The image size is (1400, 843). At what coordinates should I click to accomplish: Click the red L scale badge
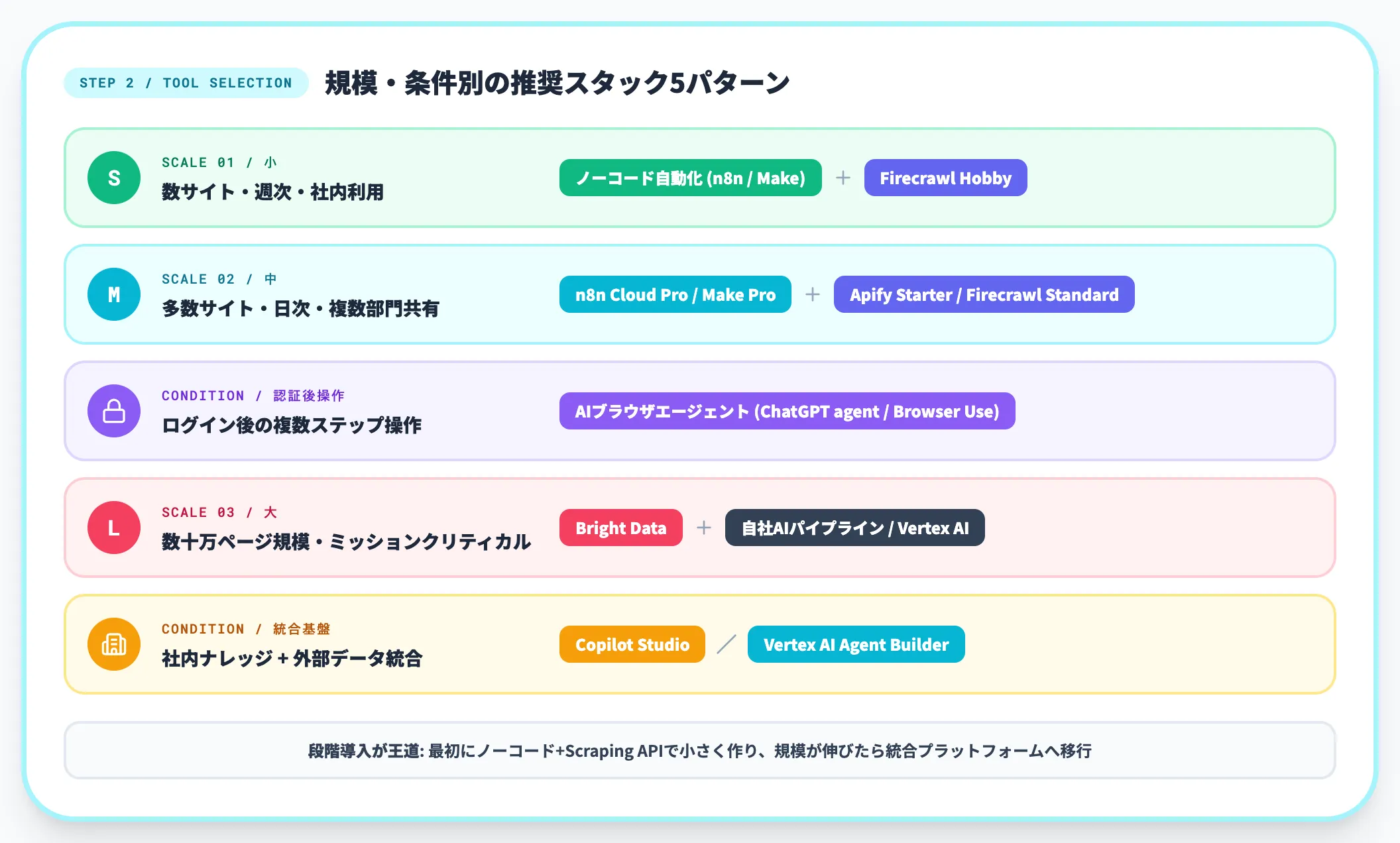click(x=114, y=528)
